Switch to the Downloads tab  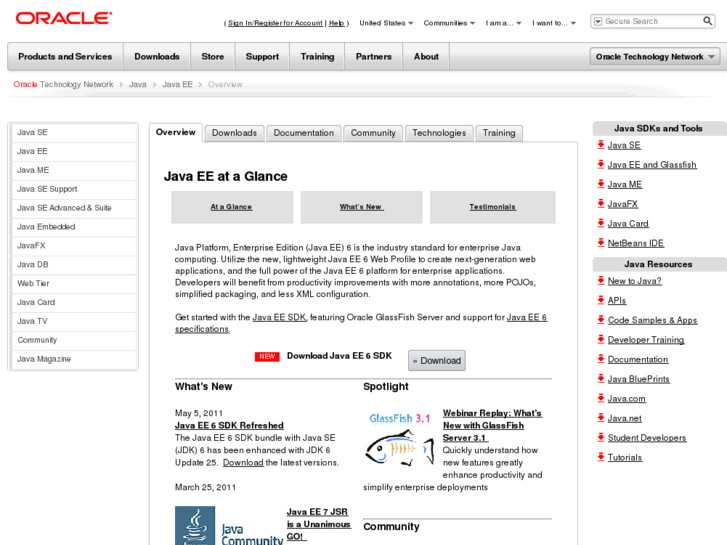coord(235,133)
